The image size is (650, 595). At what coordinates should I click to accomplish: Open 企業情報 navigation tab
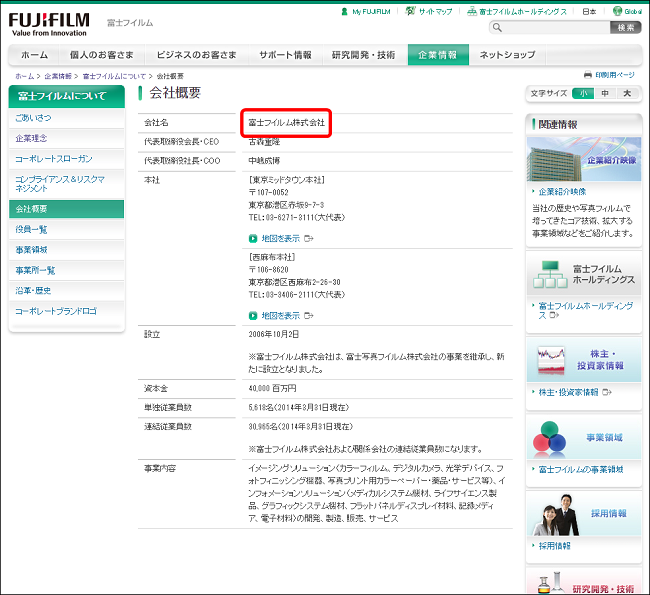pyautogui.click(x=438, y=55)
